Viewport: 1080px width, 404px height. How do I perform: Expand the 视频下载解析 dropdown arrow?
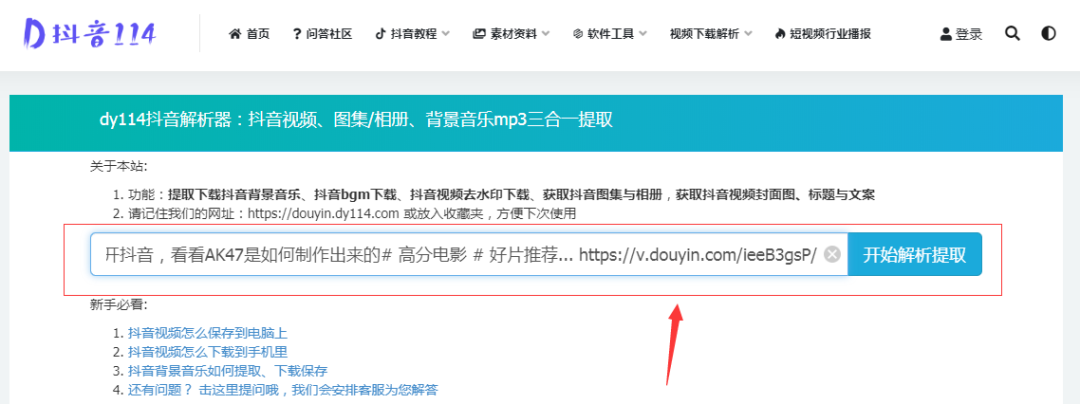click(748, 34)
